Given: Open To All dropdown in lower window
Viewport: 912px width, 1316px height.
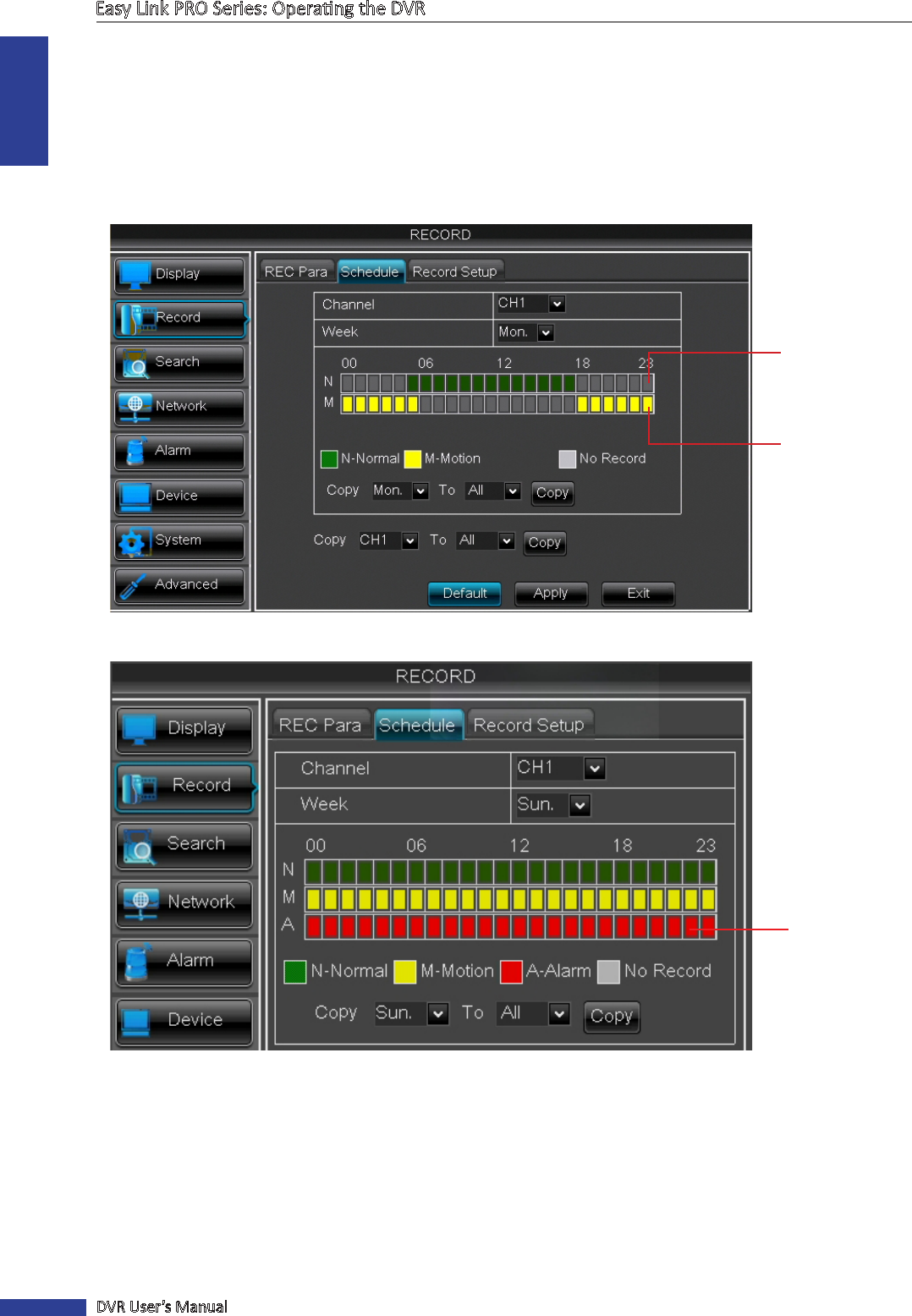Looking at the screenshot, I should (535, 1013).
